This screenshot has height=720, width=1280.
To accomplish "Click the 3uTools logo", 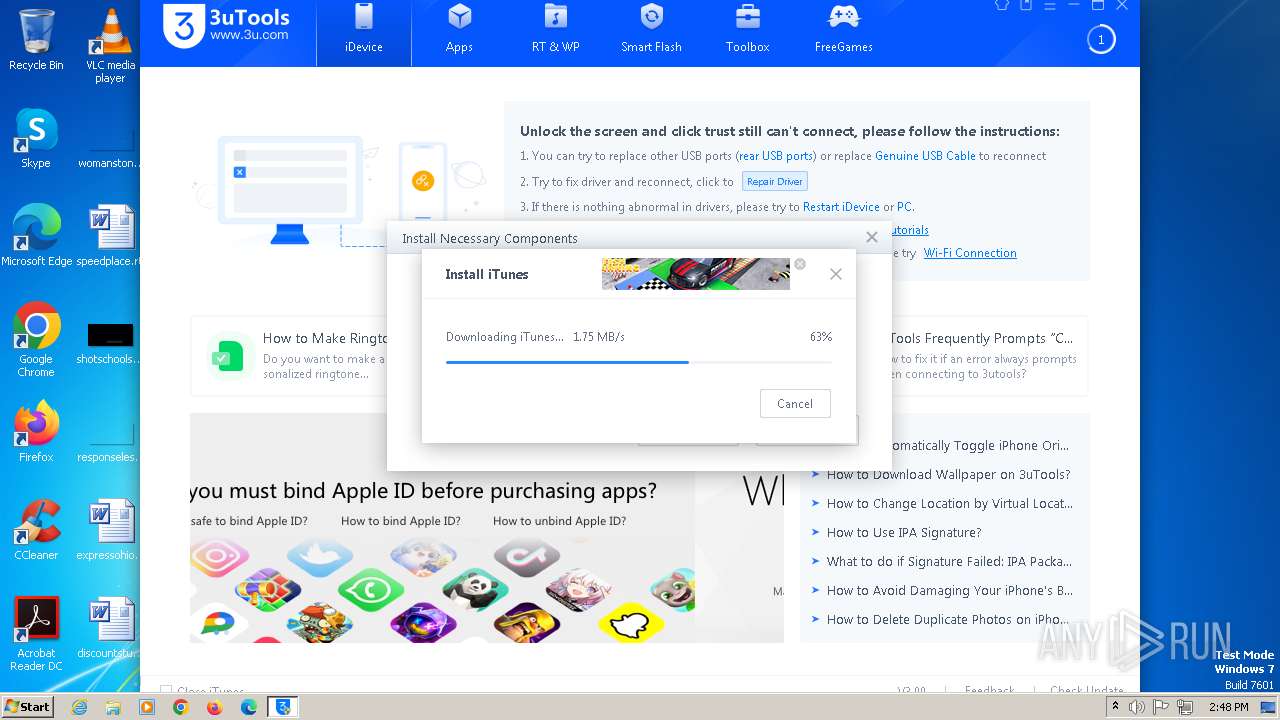I will pyautogui.click(x=227, y=25).
